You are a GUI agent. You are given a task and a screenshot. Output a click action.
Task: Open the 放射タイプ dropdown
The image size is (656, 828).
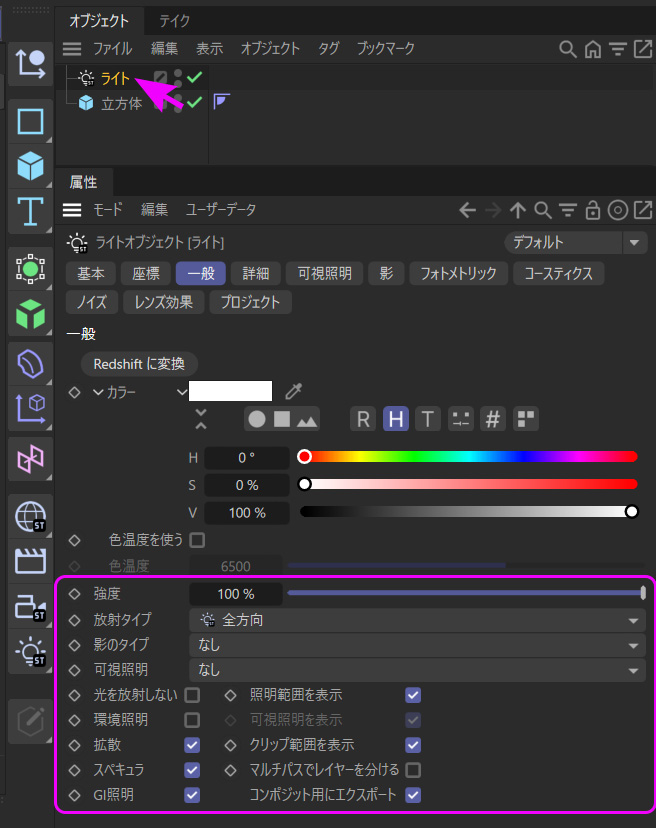pos(417,620)
